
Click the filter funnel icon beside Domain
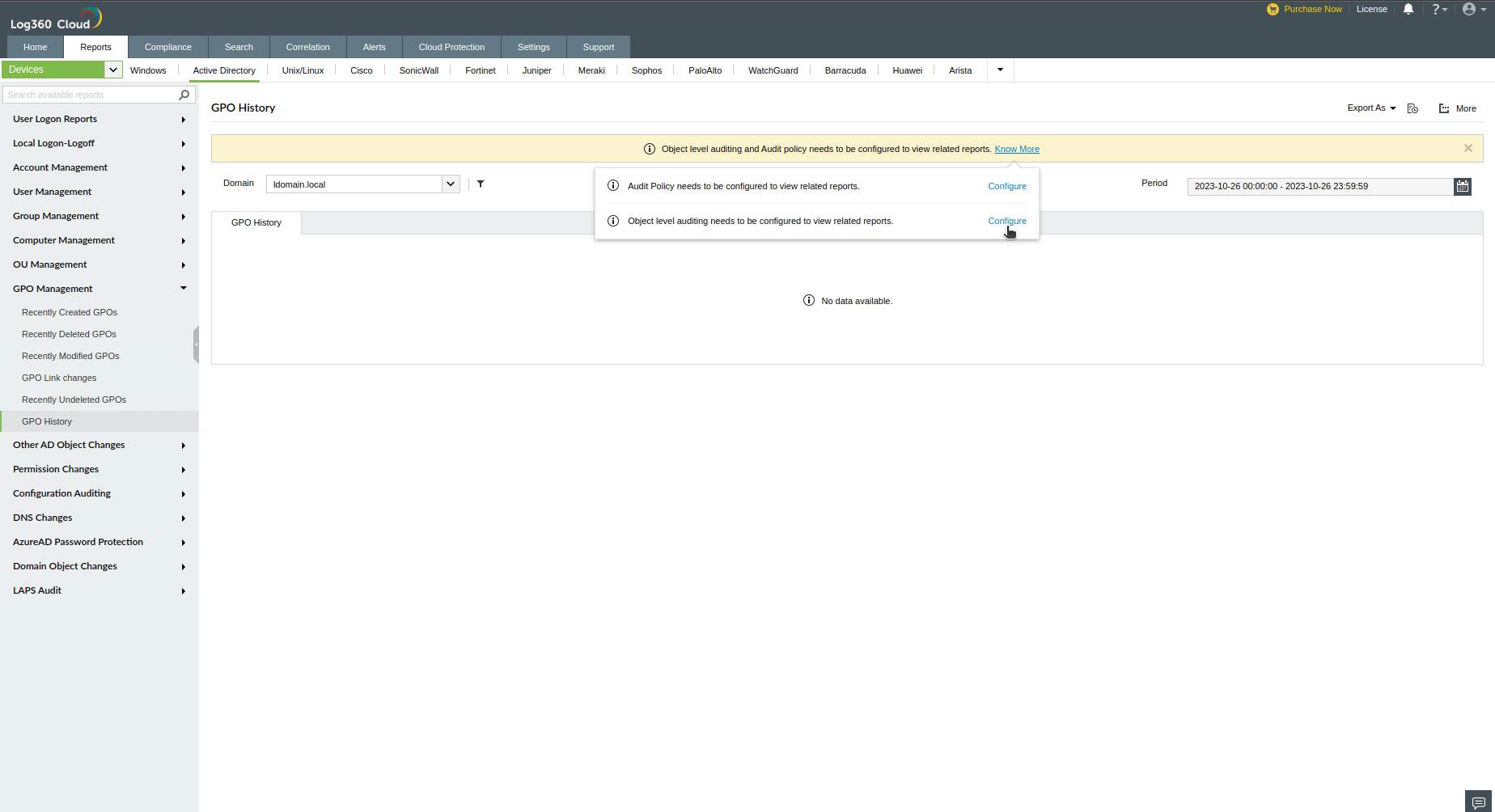pyautogui.click(x=481, y=184)
